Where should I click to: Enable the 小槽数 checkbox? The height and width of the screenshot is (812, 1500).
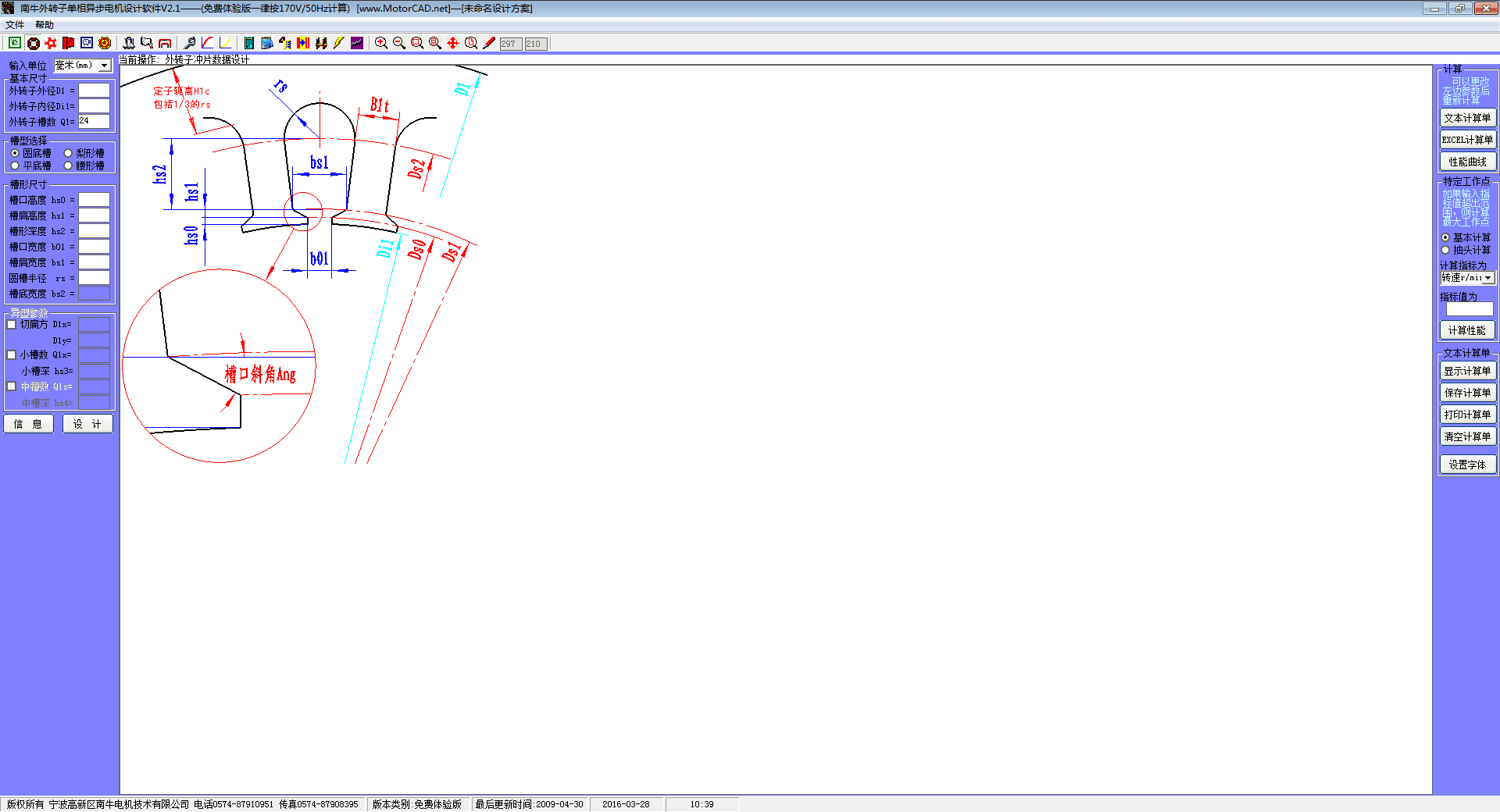(12, 355)
